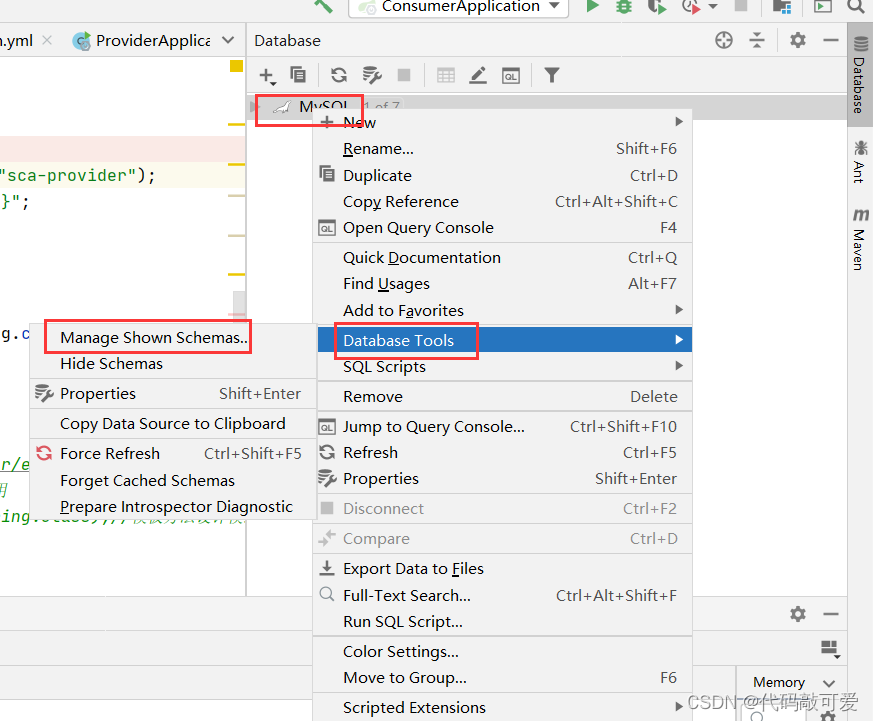Click the search magnifier icon top right

click(856, 6)
